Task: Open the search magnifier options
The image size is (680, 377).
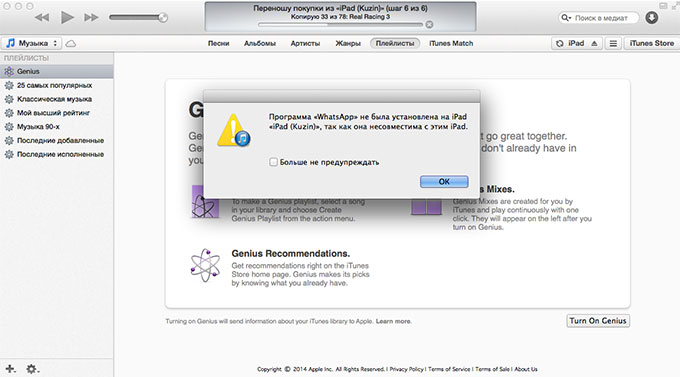Action: pyautogui.click(x=566, y=18)
